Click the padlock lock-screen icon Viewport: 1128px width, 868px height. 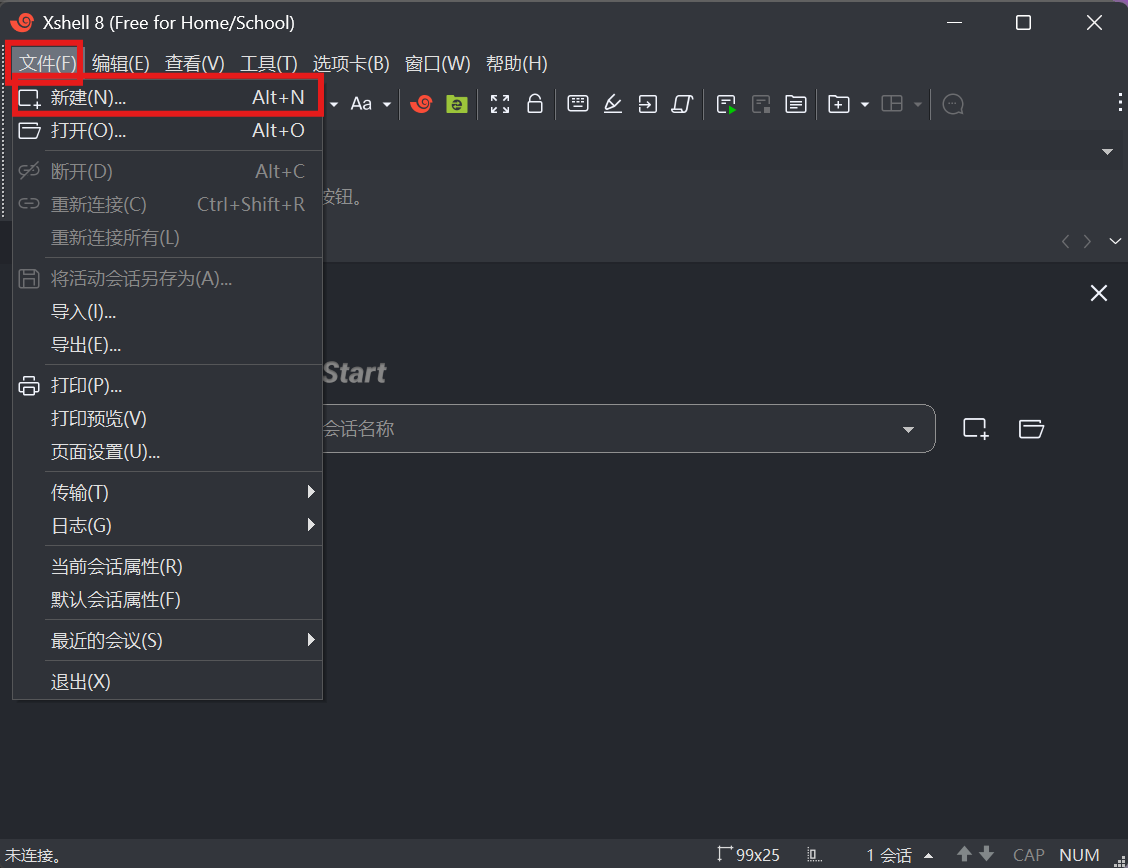pyautogui.click(x=535, y=104)
